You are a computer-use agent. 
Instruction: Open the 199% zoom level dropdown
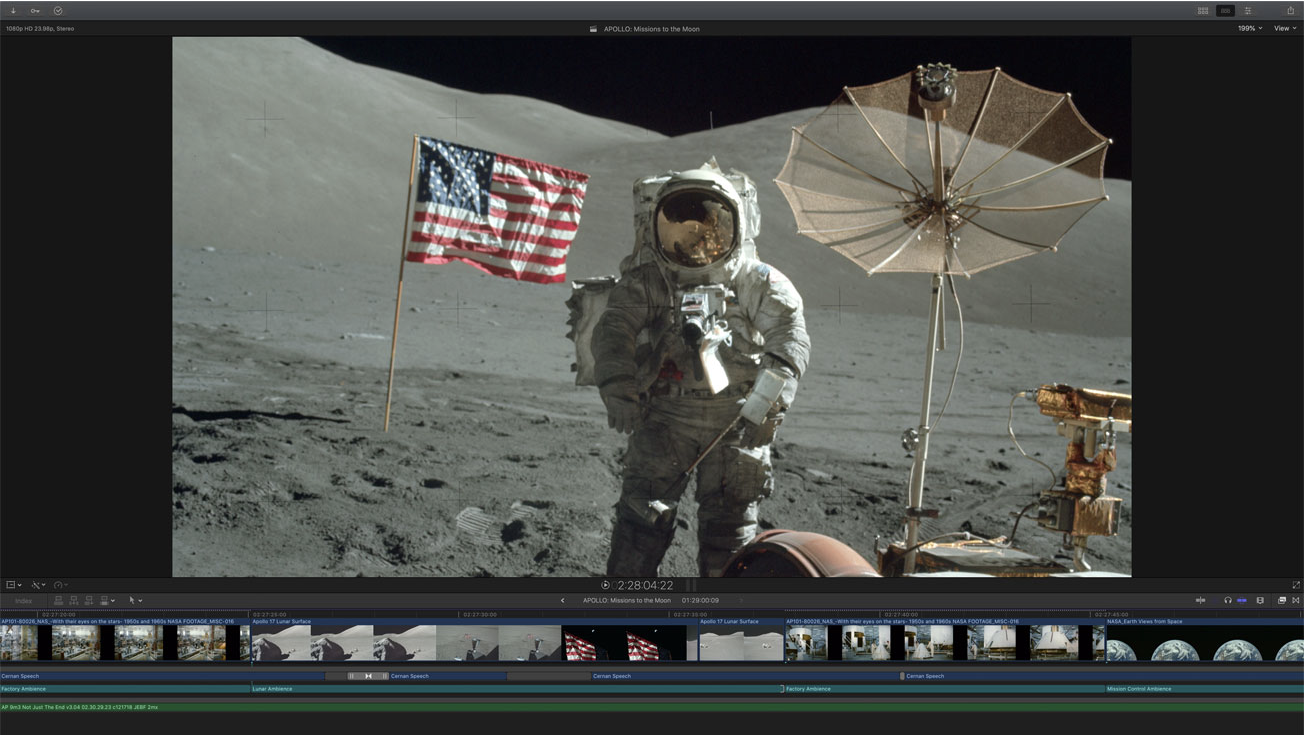click(x=1250, y=29)
